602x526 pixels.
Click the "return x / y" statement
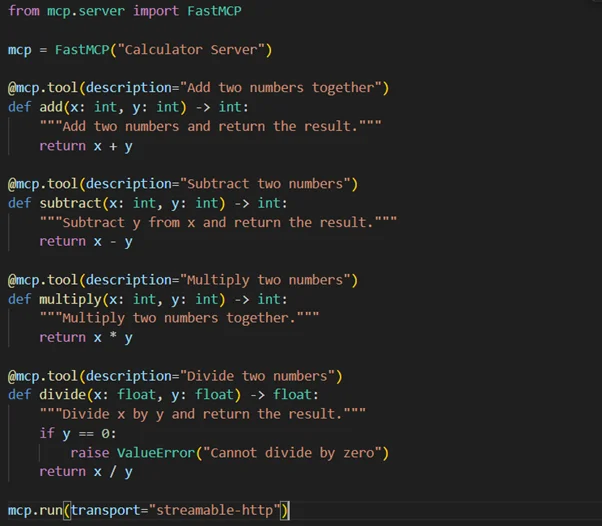[x=86, y=472]
